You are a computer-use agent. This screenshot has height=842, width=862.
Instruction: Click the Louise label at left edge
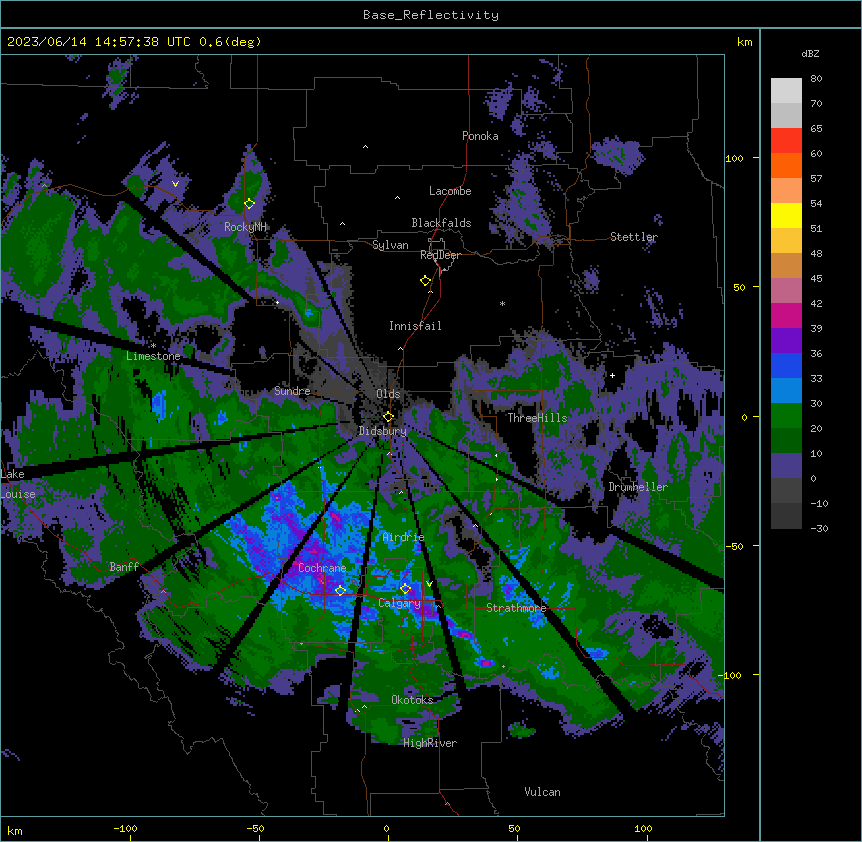point(18,495)
